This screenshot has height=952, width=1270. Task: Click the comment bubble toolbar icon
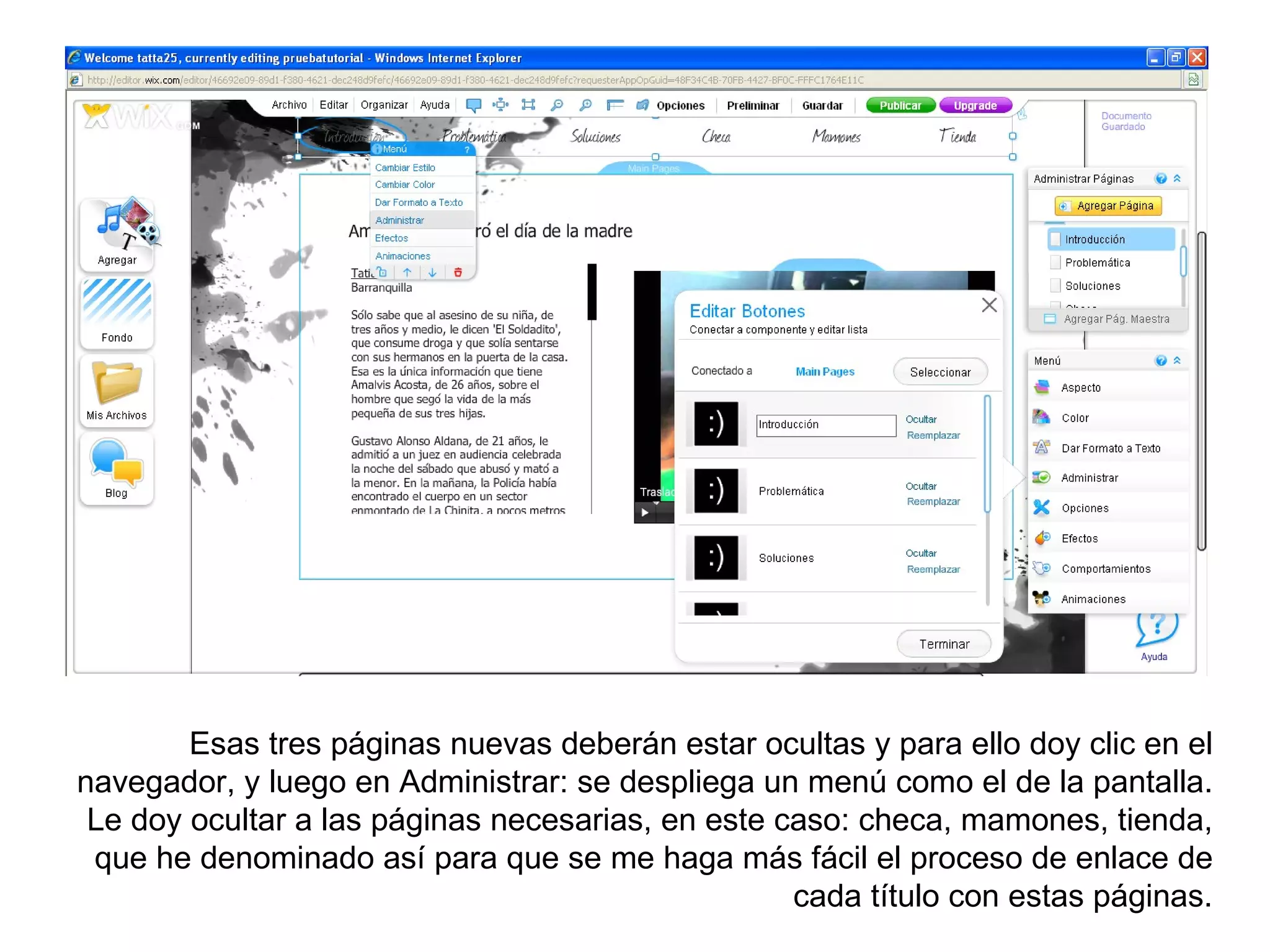click(x=473, y=105)
